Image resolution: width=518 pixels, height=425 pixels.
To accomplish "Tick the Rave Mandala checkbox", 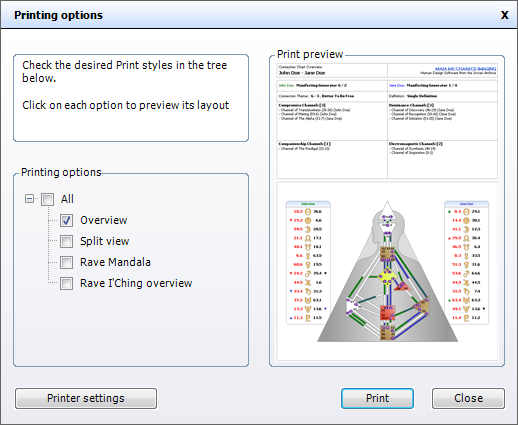I will point(66,262).
